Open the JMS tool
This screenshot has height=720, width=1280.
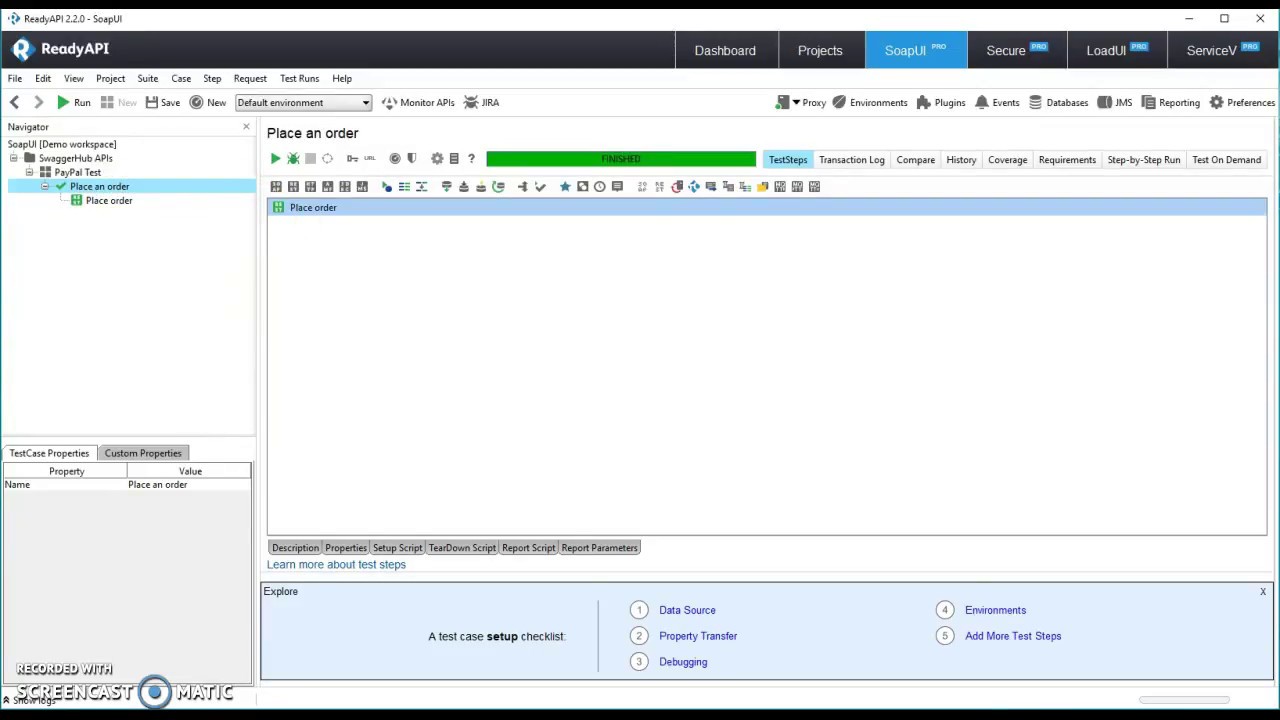click(1114, 102)
